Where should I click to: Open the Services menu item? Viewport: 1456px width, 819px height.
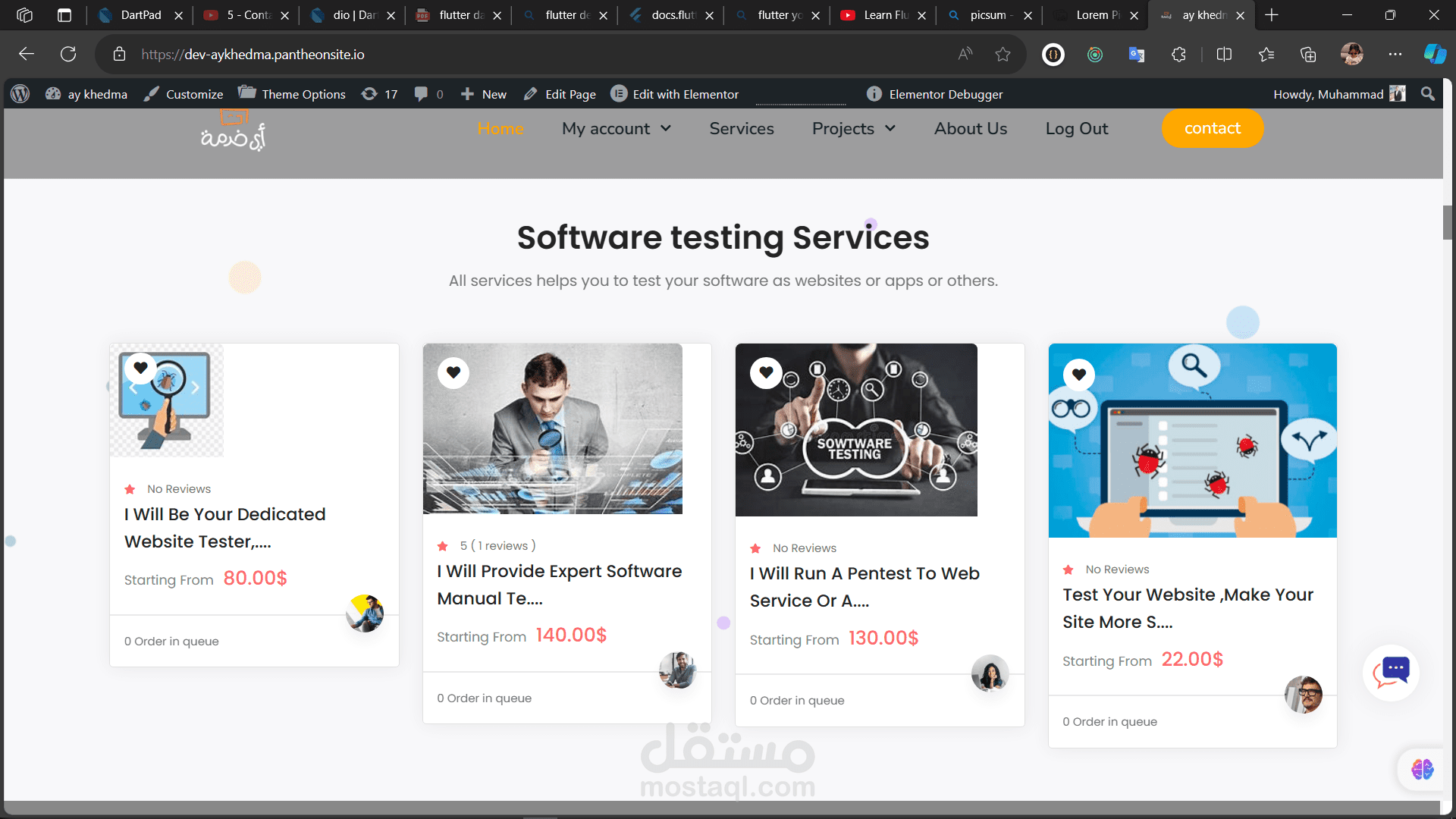pos(741,129)
